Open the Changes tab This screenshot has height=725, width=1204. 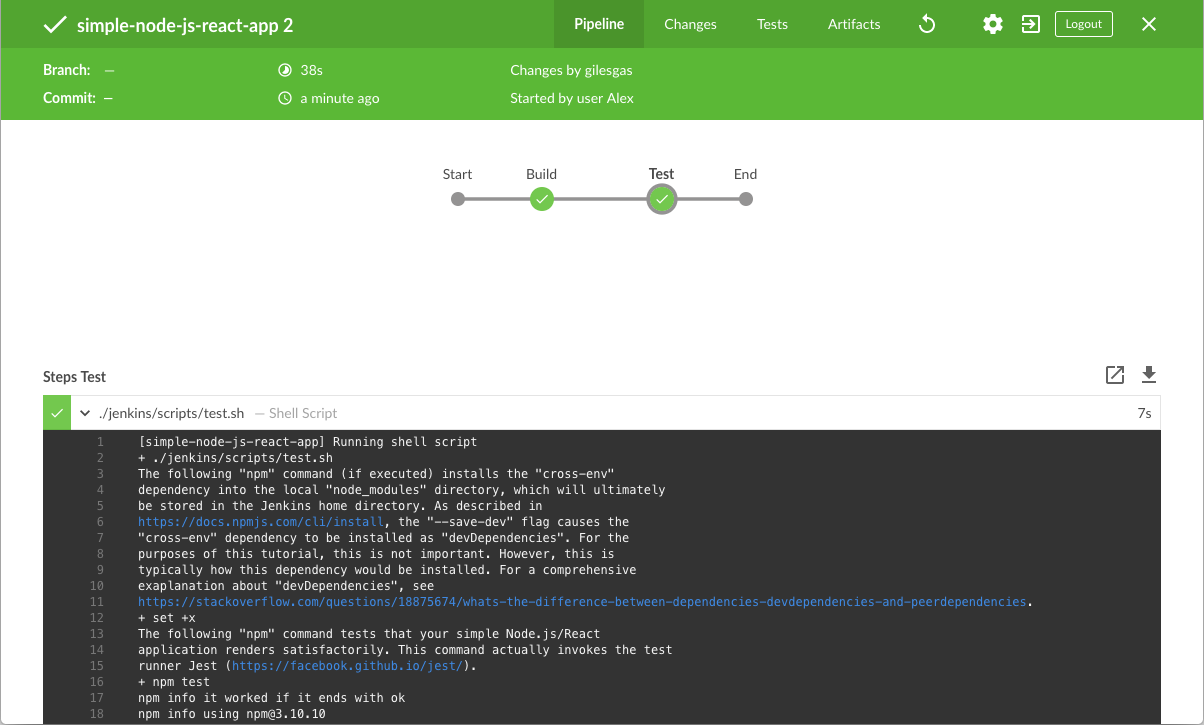point(690,24)
